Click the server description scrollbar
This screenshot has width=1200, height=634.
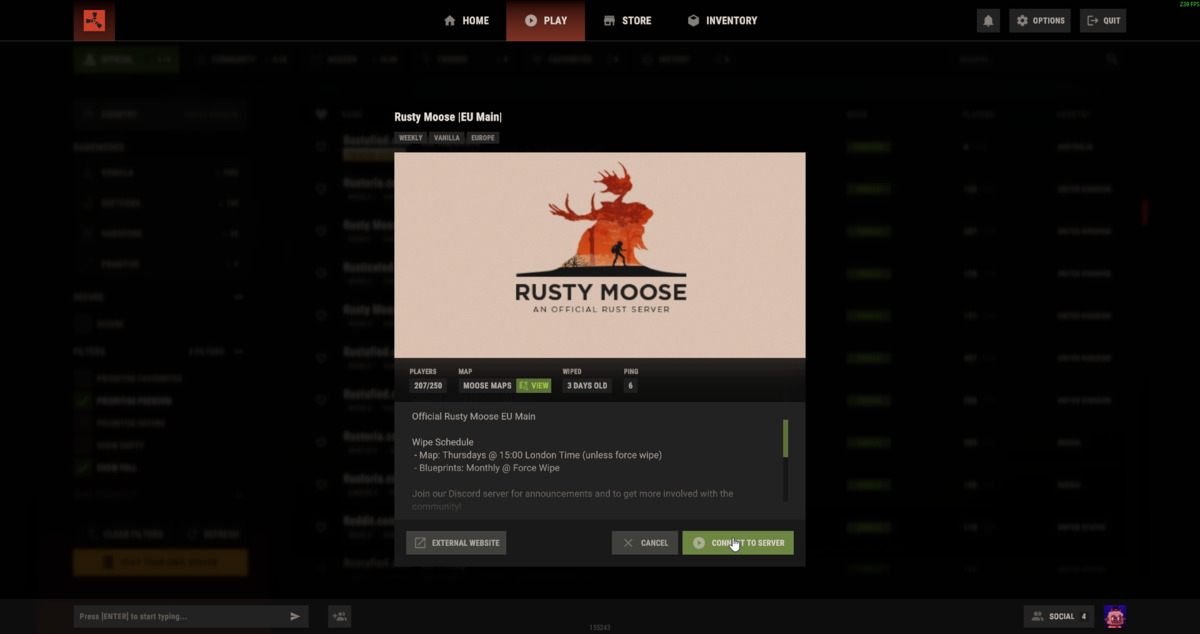pos(785,439)
